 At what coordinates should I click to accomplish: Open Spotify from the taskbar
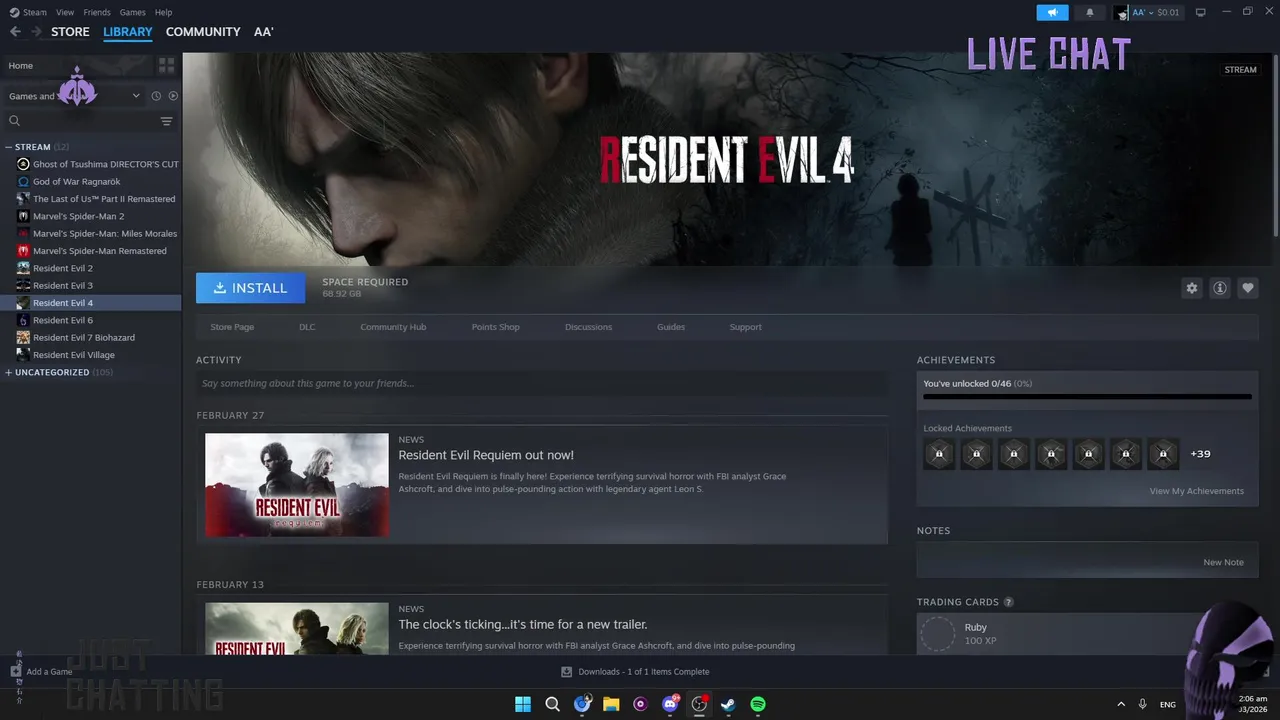[758, 704]
